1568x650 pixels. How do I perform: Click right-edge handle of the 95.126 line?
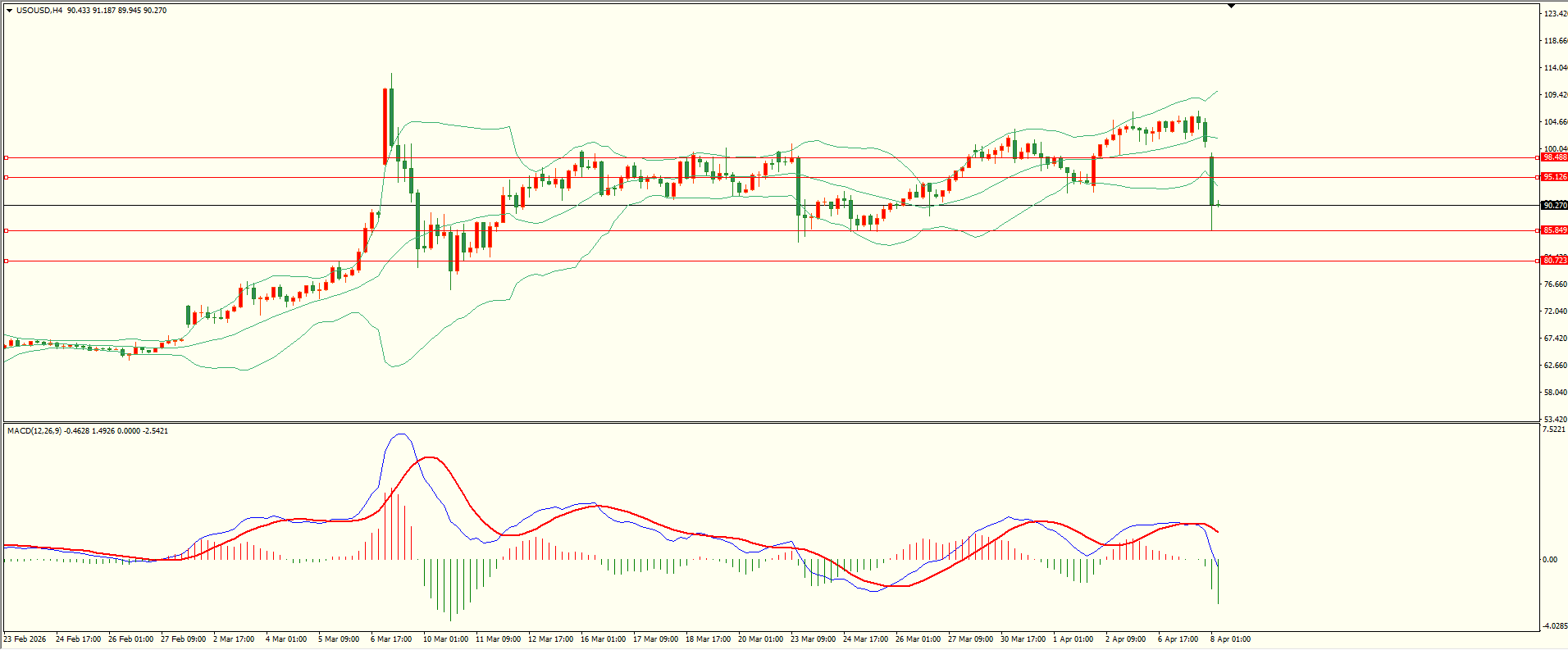click(x=1536, y=177)
